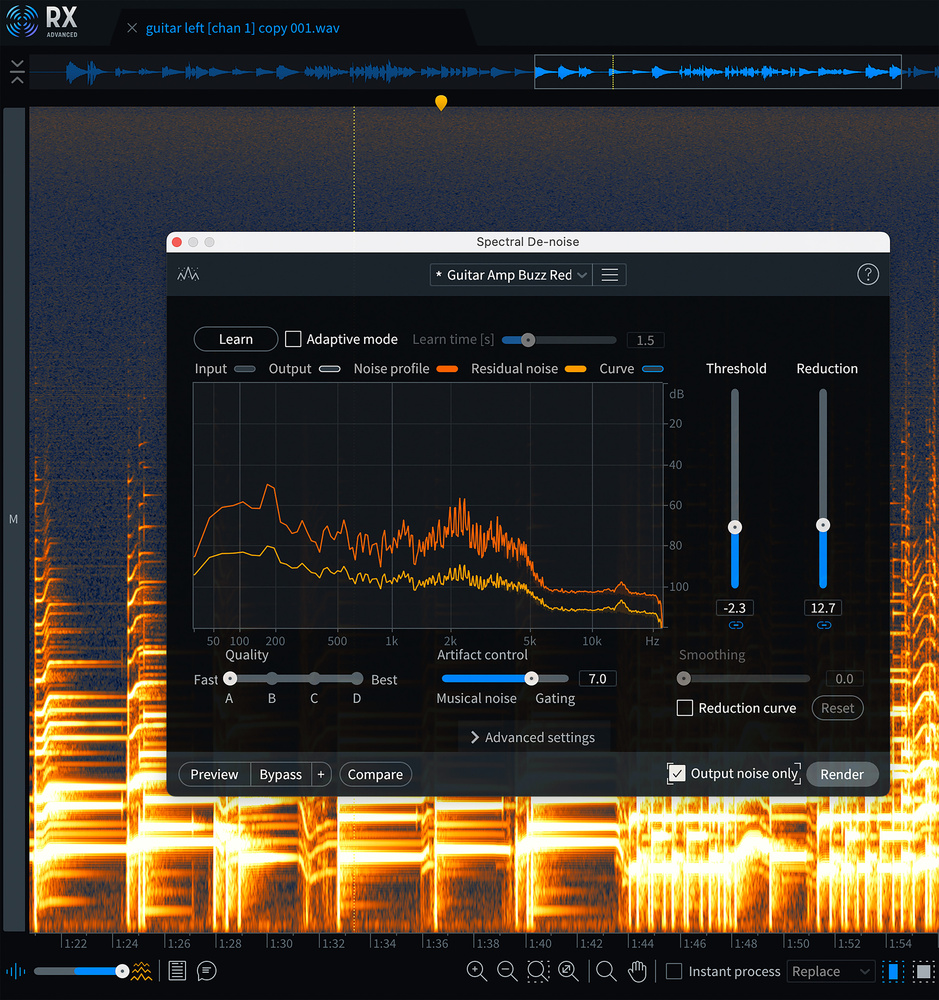Click the zoom in icon
This screenshot has width=939, height=1000.
[477, 971]
